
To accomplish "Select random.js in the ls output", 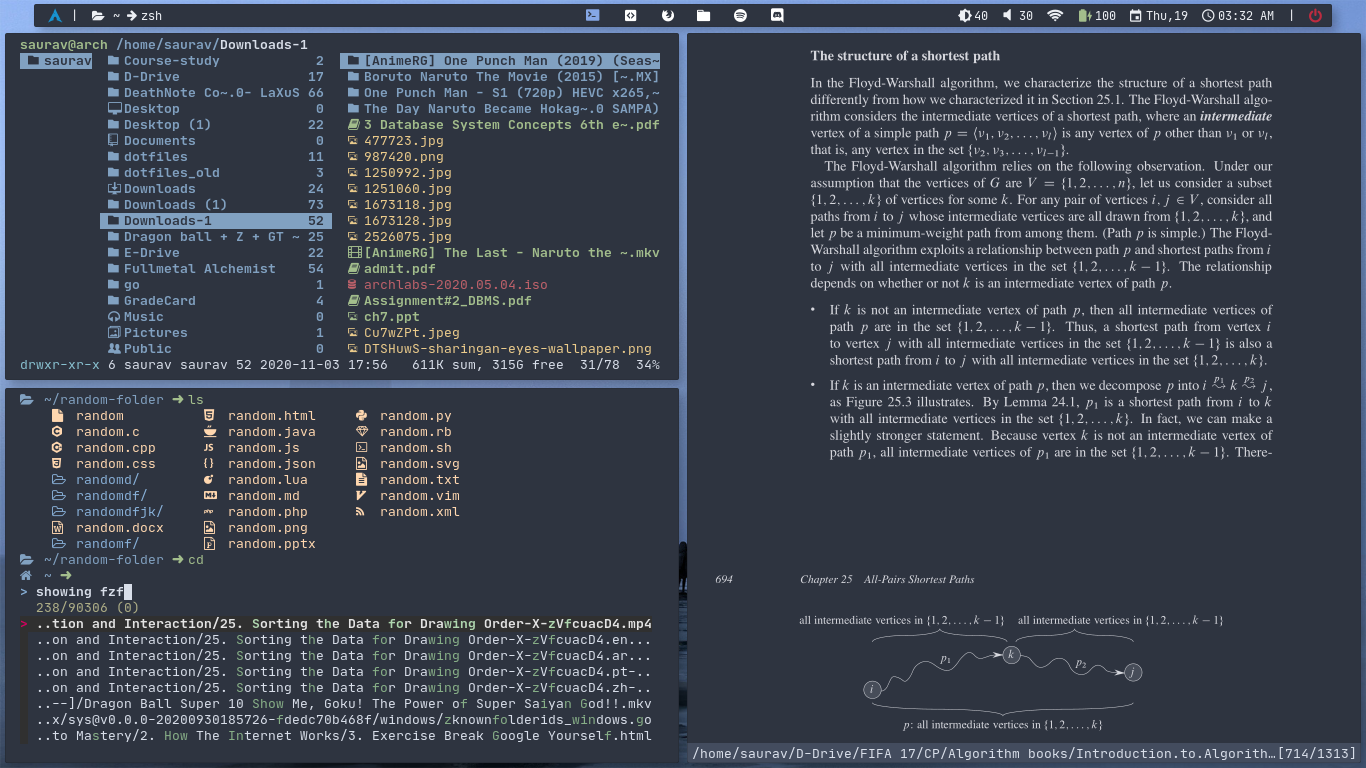I will pos(264,448).
